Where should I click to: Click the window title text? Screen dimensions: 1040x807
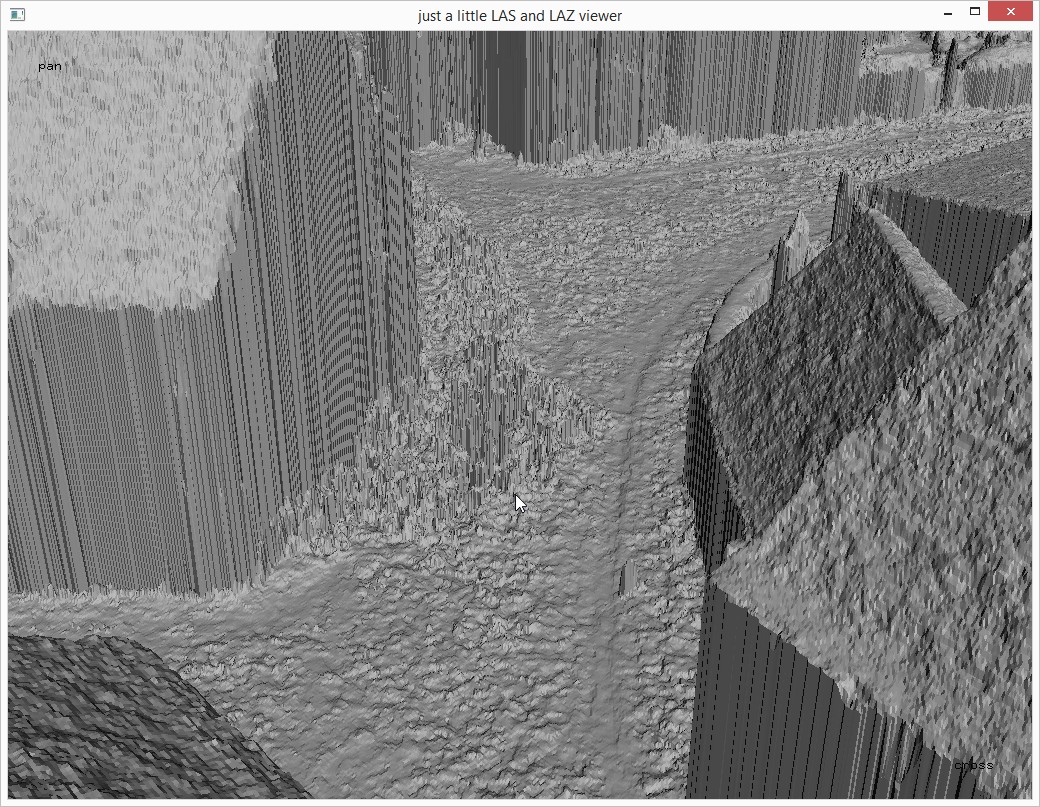519,15
